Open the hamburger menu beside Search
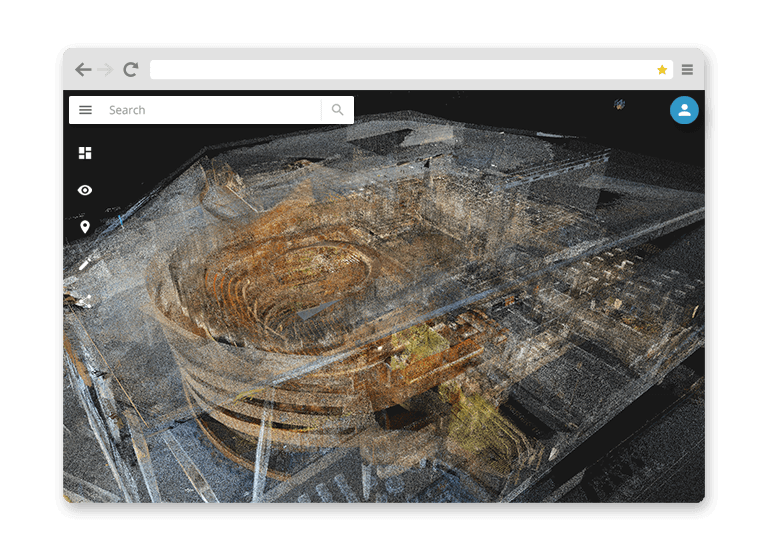The height and width of the screenshot is (550, 770). click(x=85, y=110)
